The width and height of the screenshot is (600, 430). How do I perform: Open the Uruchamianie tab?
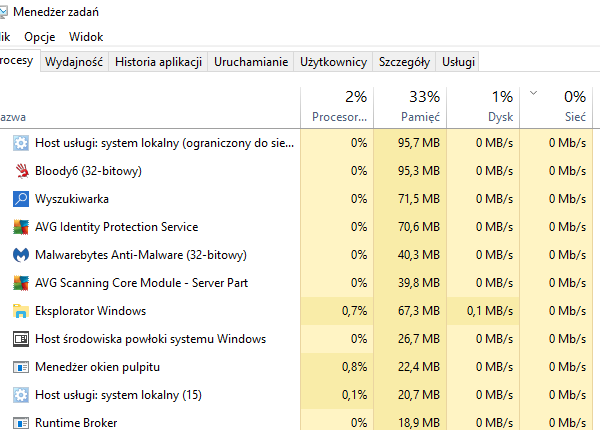coord(251,62)
